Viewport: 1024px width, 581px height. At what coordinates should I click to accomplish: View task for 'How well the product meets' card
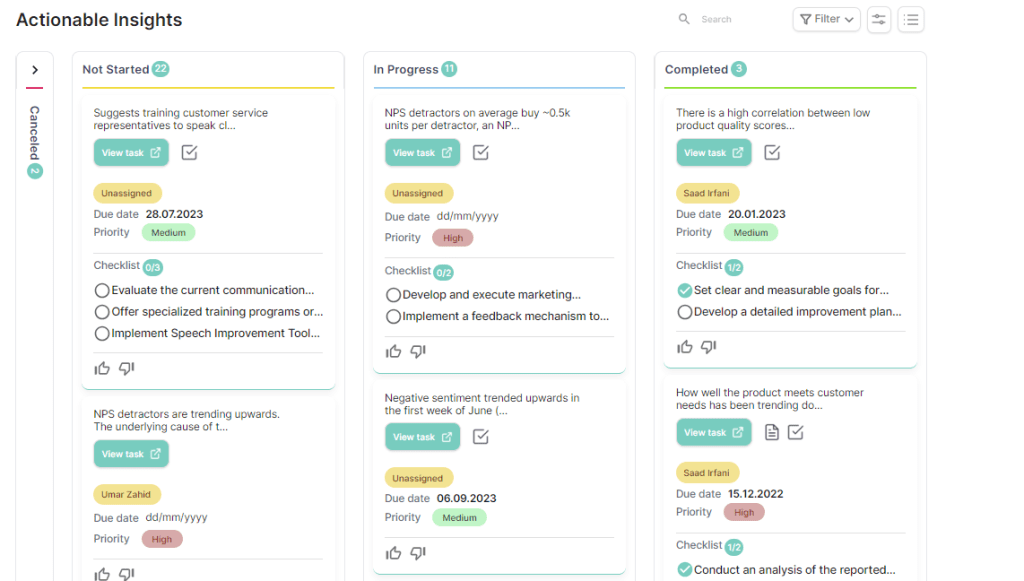pyautogui.click(x=714, y=432)
